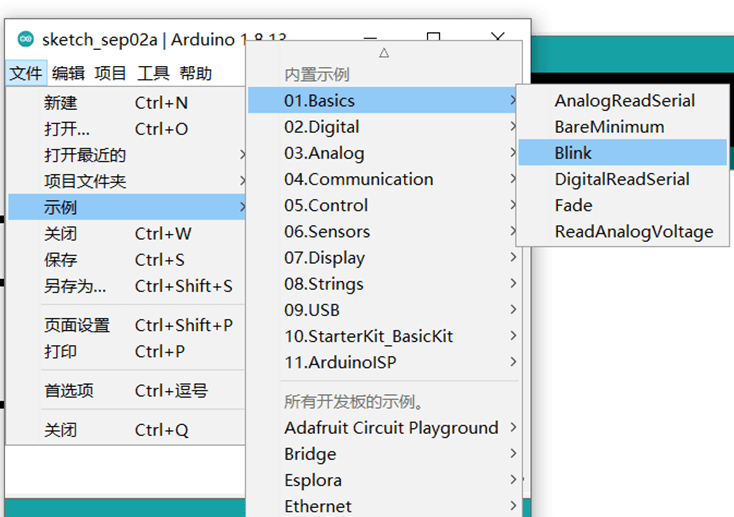Click the scroll-up triangle atop examples menu
The image size is (734, 517).
pyautogui.click(x=384, y=52)
